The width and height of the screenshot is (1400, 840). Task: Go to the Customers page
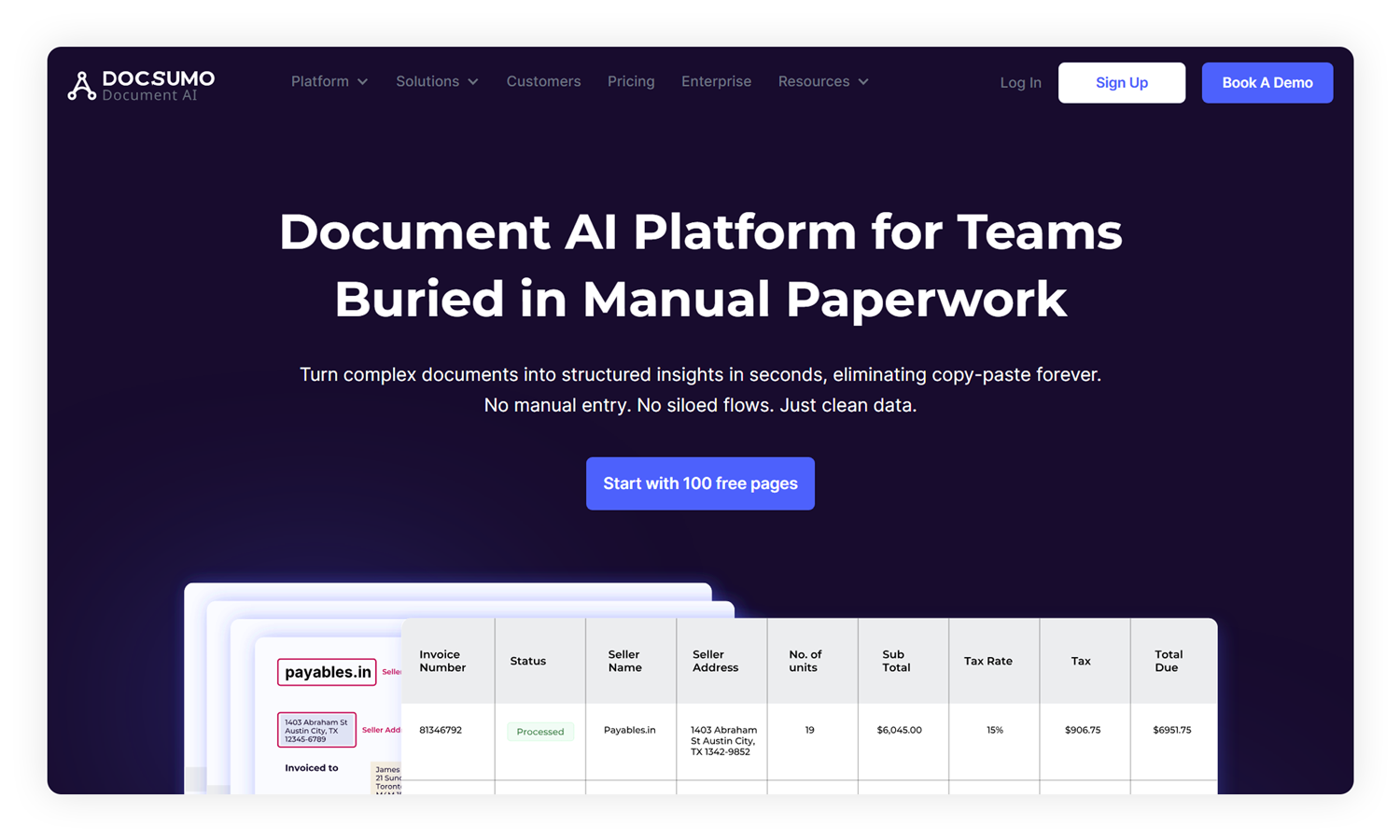click(x=543, y=82)
